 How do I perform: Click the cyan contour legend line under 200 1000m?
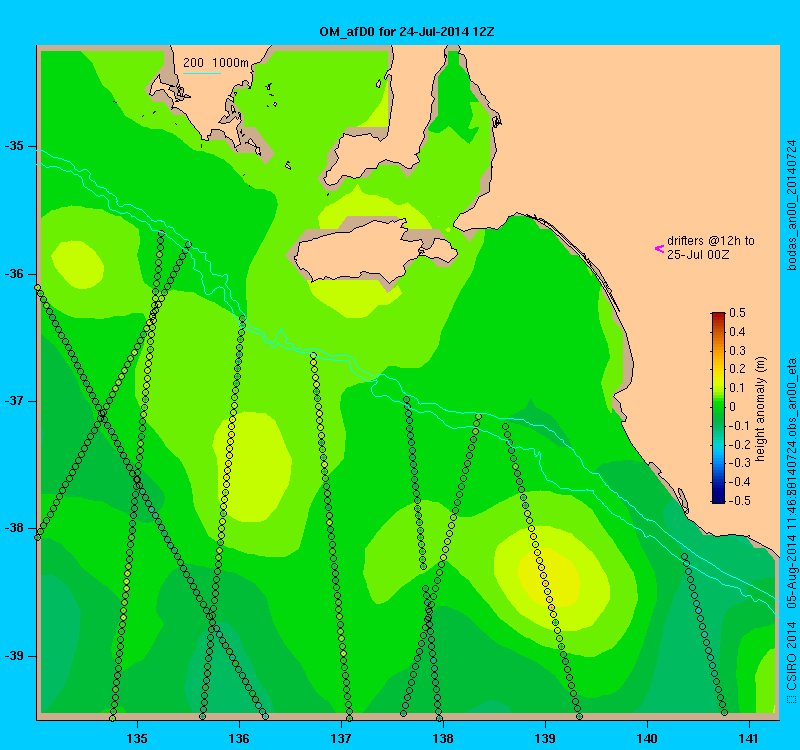[202, 73]
